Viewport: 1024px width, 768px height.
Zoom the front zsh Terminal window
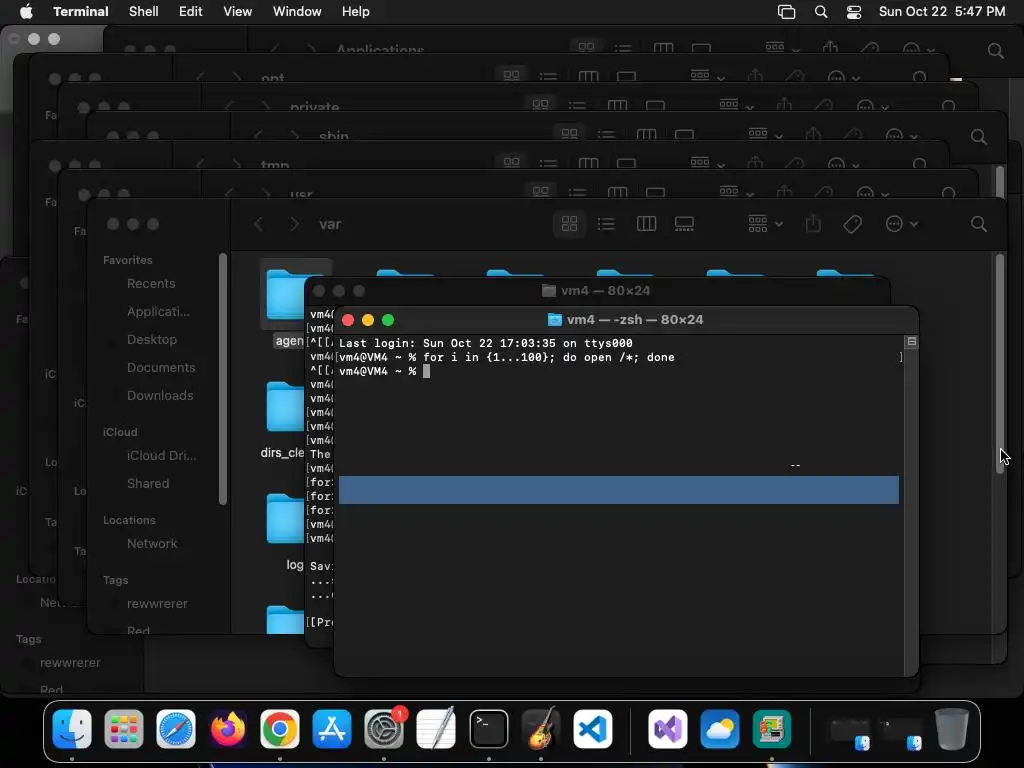(388, 320)
